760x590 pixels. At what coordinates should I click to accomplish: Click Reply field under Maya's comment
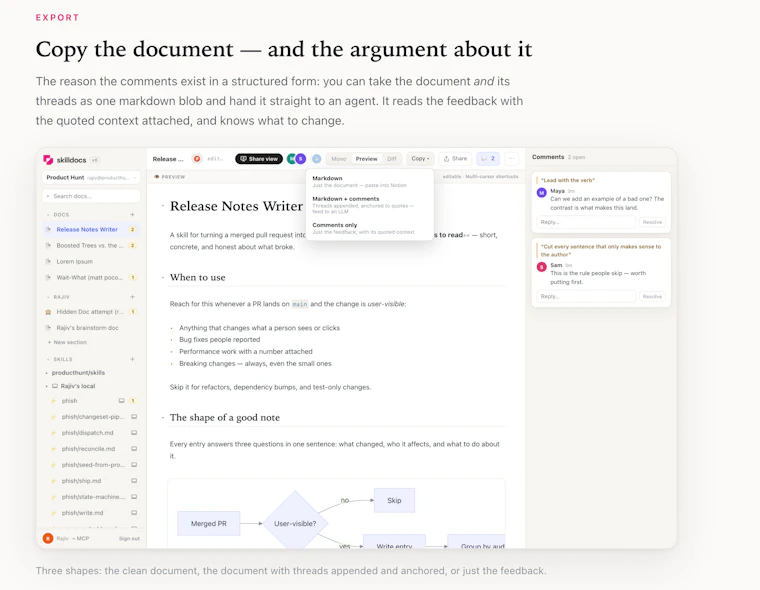[x=586, y=222]
